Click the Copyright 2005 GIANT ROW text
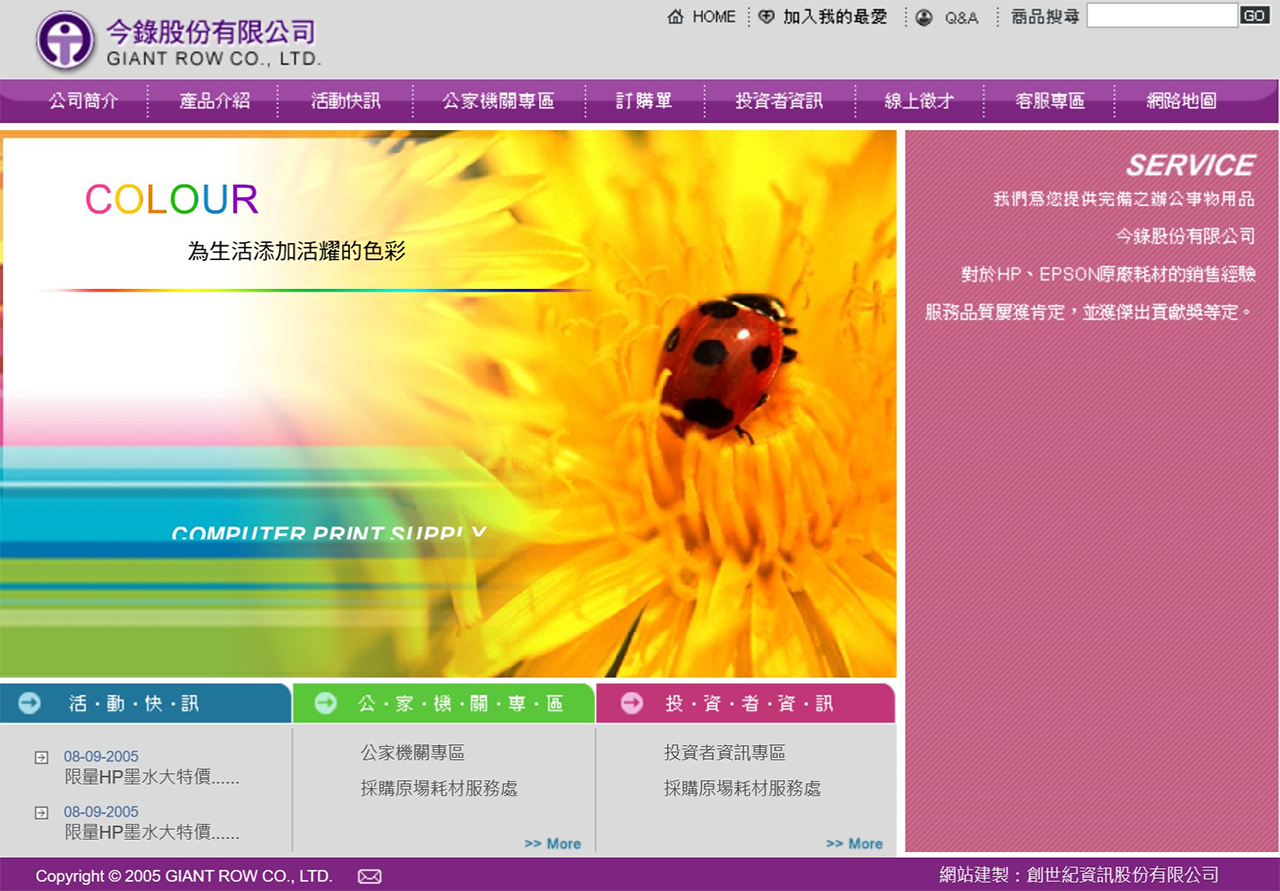 [184, 877]
